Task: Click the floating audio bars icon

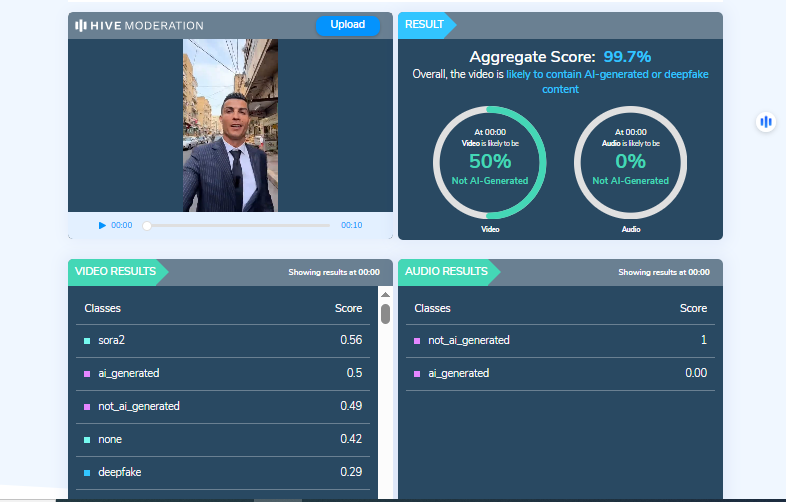Action: (766, 122)
